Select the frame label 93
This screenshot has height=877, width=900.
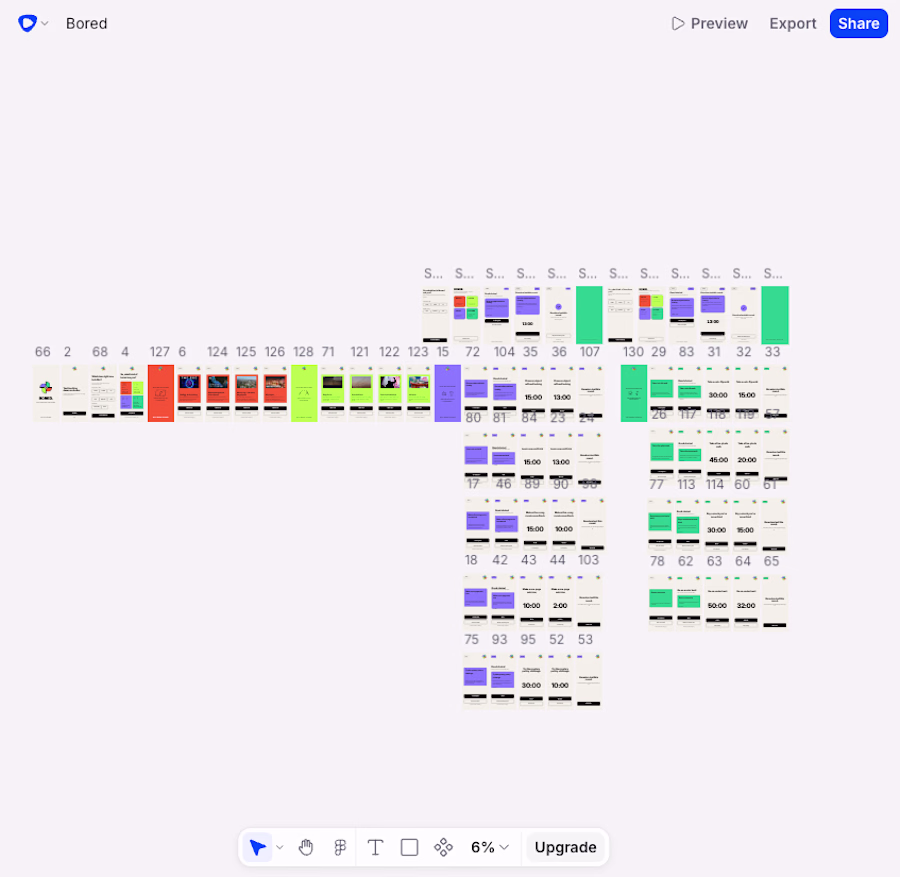pyautogui.click(x=499, y=640)
